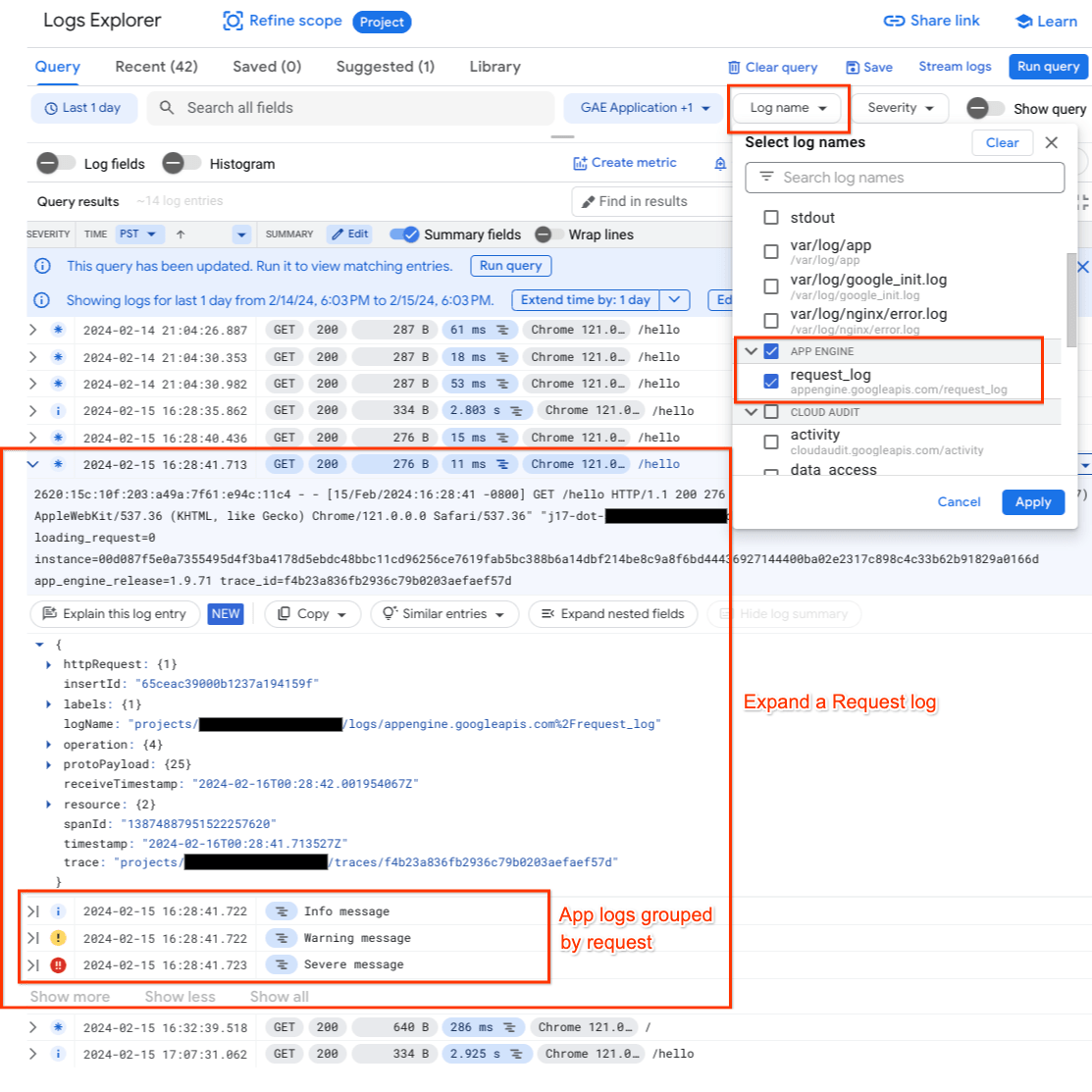This screenshot has height=1092, width=1092.
Task: Switch to the Library tab
Action: (494, 67)
